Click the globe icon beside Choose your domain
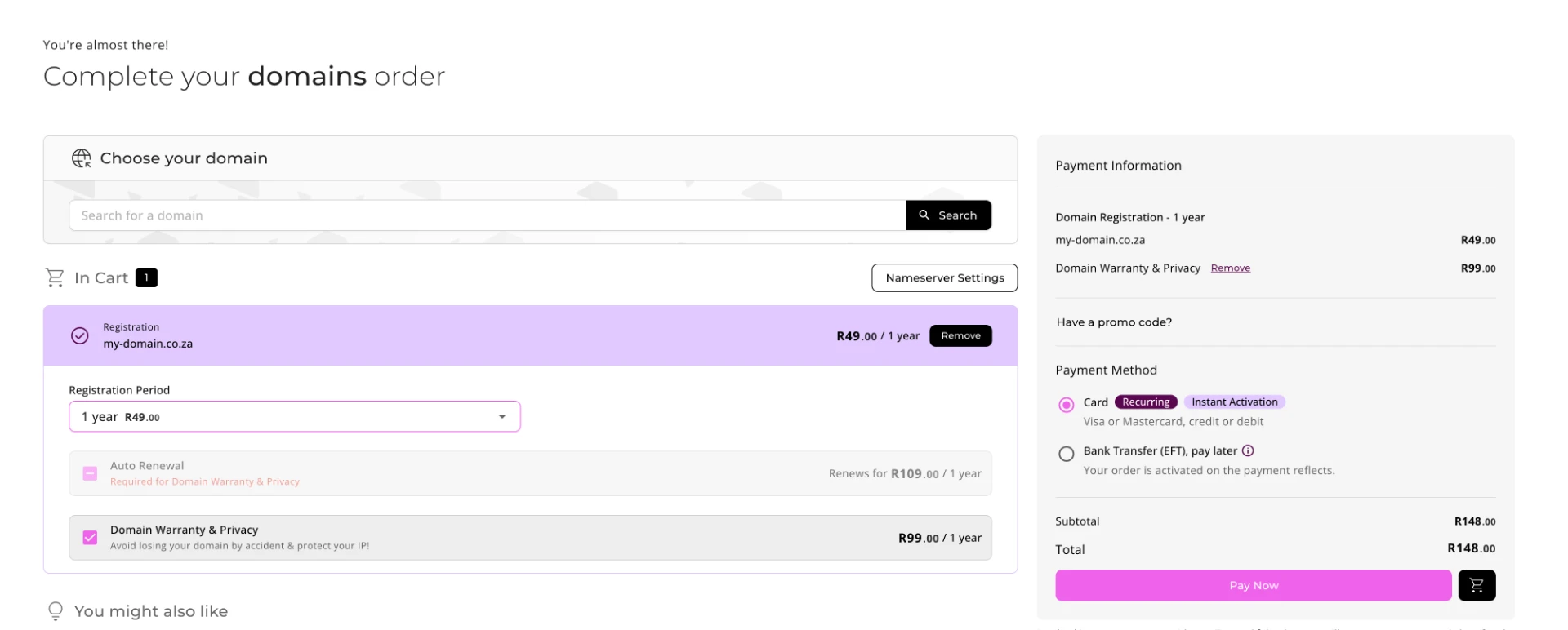Viewport: 1568px width, 630px height. tap(82, 158)
